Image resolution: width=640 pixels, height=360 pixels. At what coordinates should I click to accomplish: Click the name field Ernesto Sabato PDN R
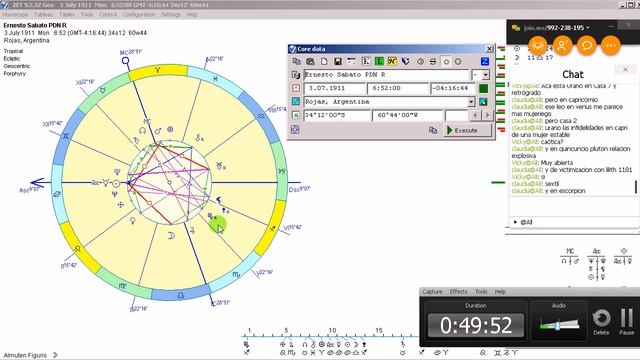(387, 75)
